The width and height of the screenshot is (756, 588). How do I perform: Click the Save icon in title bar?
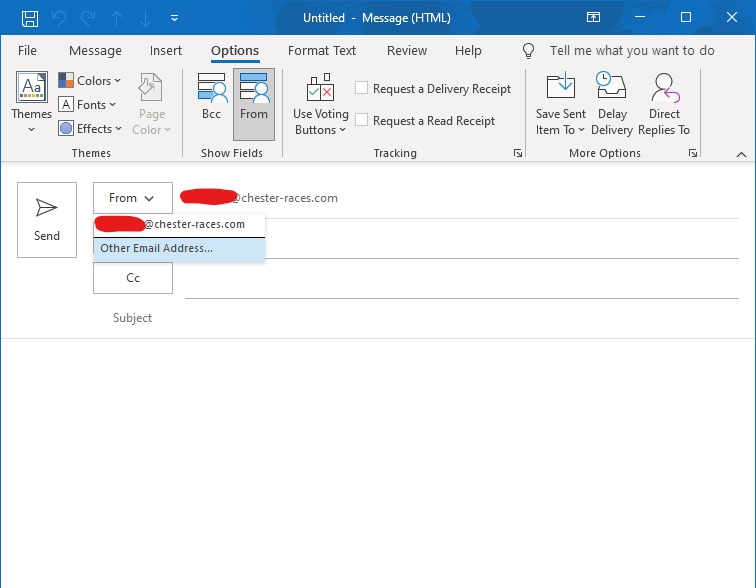tap(30, 18)
